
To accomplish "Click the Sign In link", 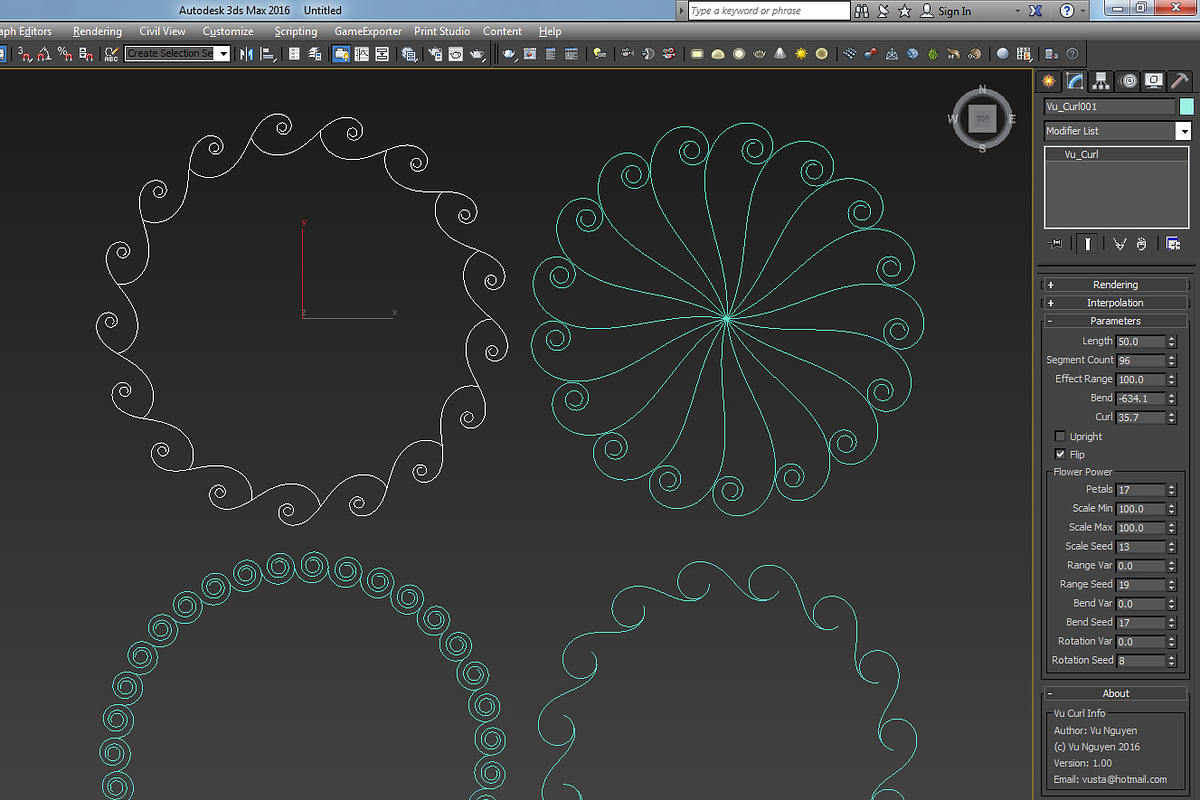I will point(954,11).
